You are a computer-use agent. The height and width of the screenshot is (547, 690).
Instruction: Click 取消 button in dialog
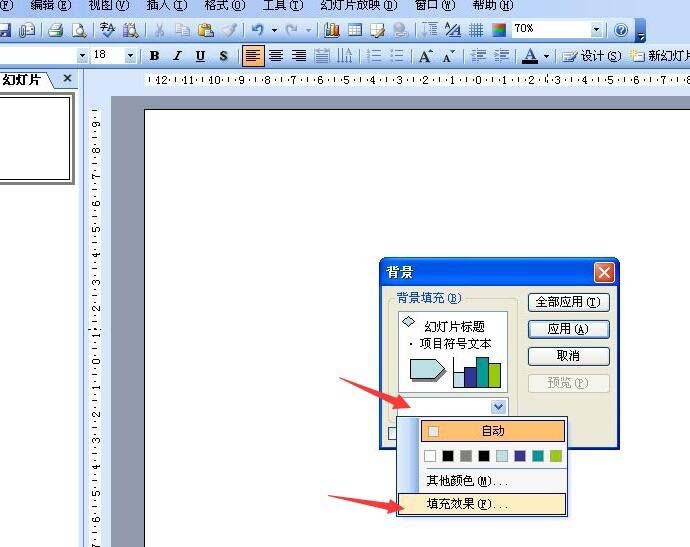(569, 356)
